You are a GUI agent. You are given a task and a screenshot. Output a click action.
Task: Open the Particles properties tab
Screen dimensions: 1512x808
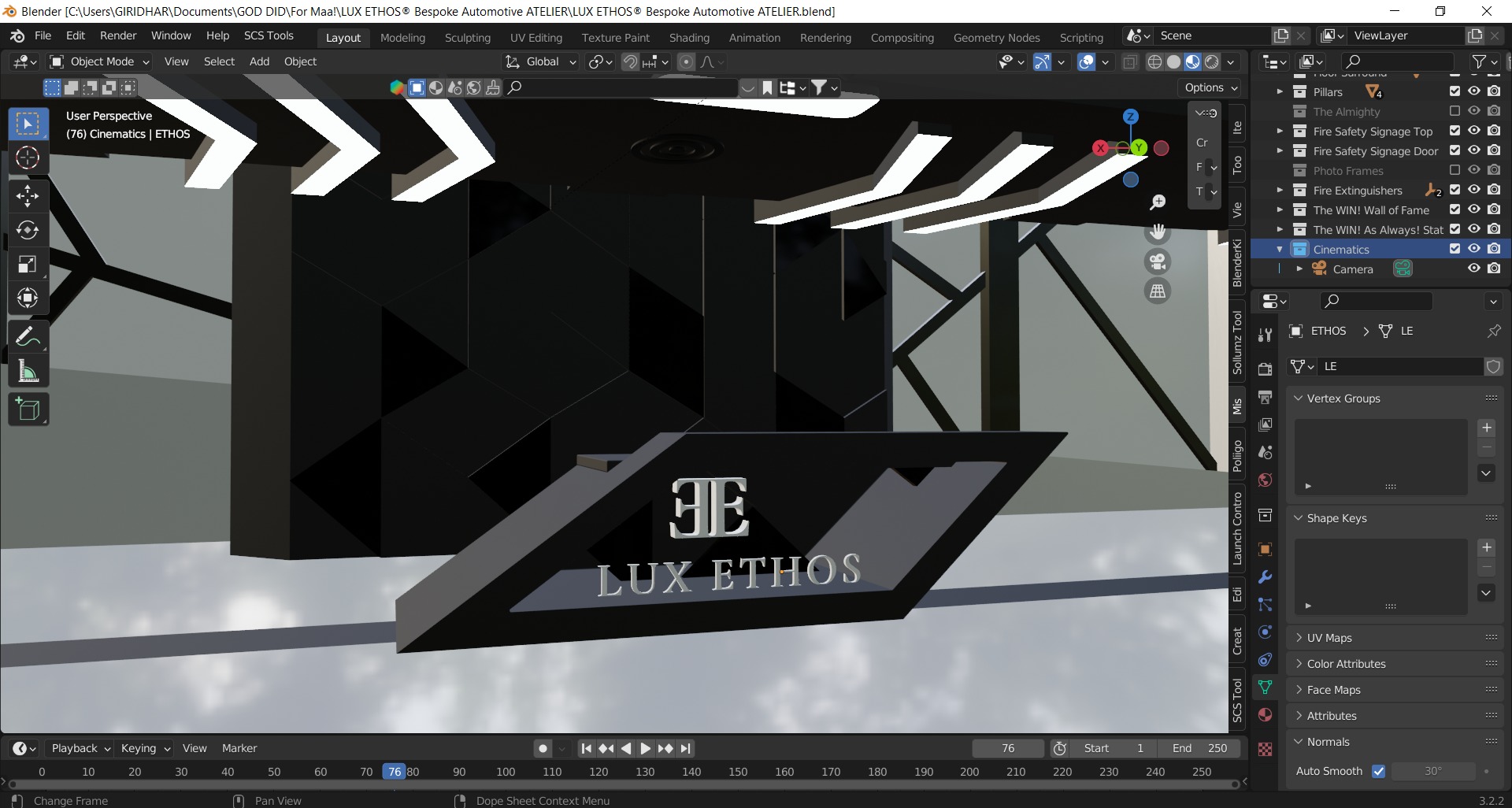coord(1266,605)
